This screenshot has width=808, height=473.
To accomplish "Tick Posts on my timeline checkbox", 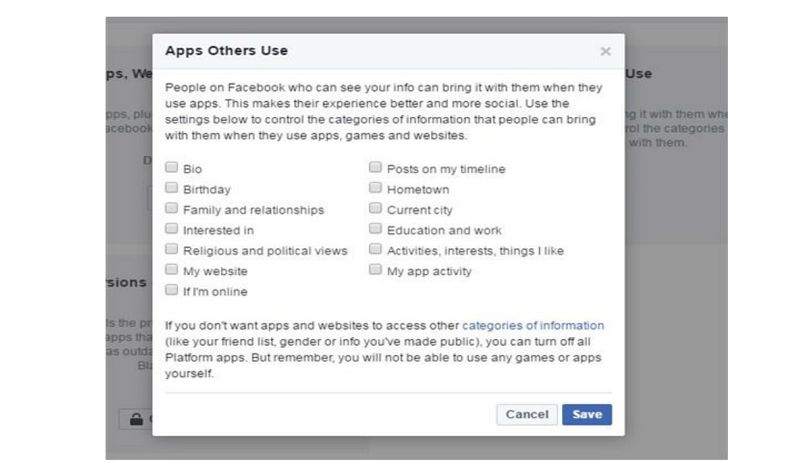I will 375,167.
